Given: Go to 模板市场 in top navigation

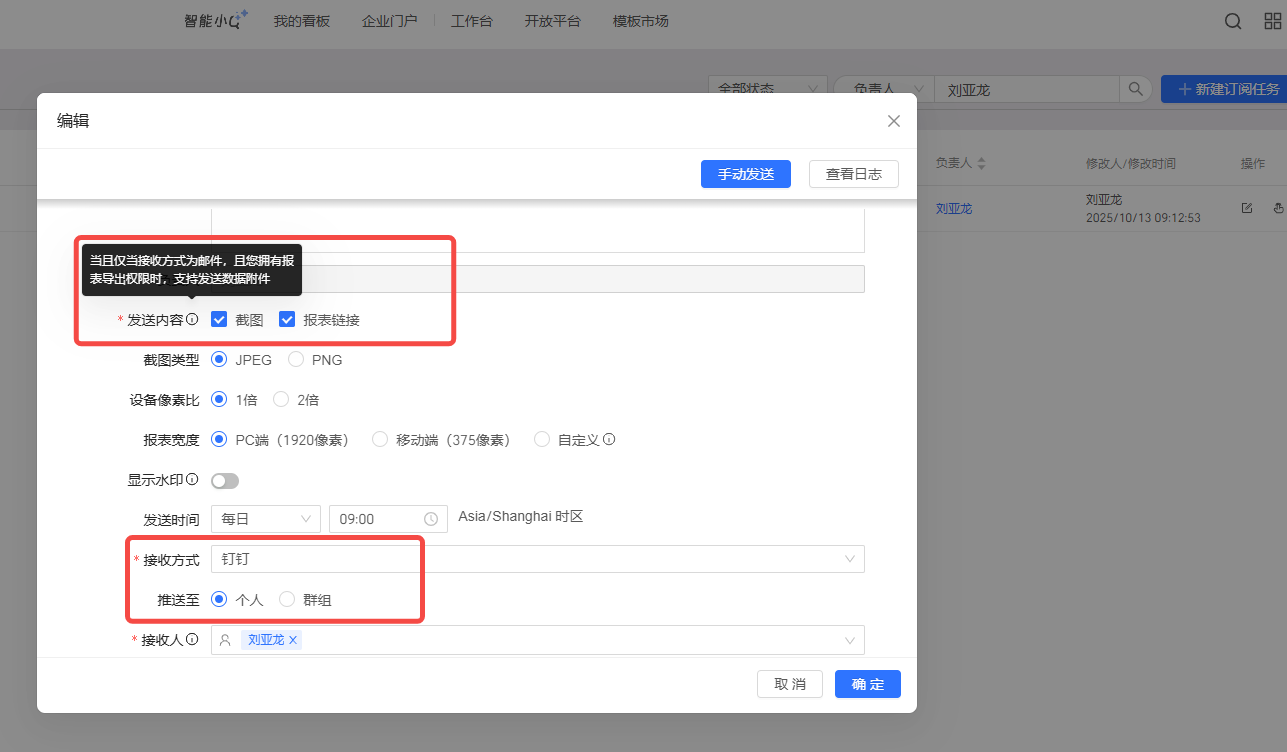Looking at the screenshot, I should [x=640, y=21].
